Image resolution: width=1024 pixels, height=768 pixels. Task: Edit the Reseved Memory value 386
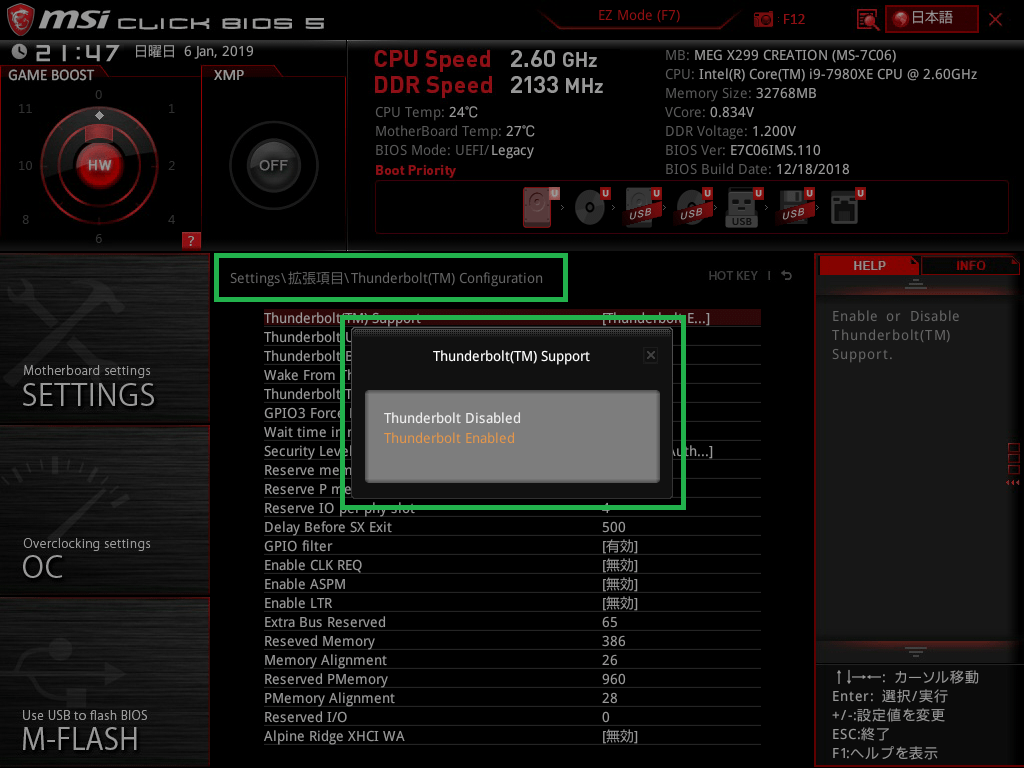click(614, 641)
